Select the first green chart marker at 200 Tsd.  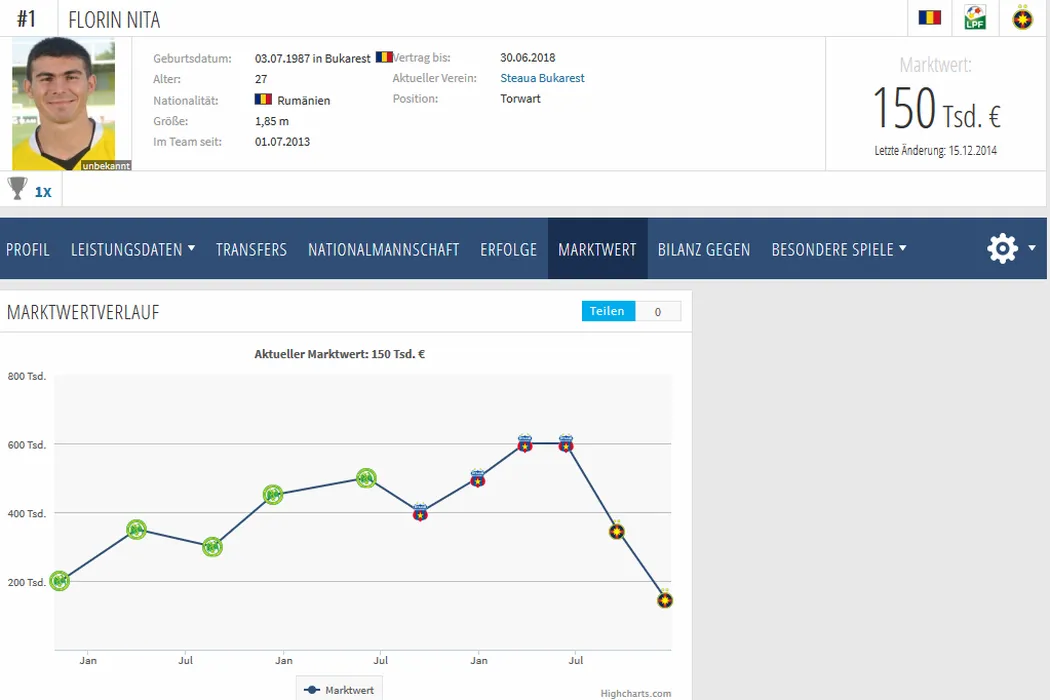point(60,581)
